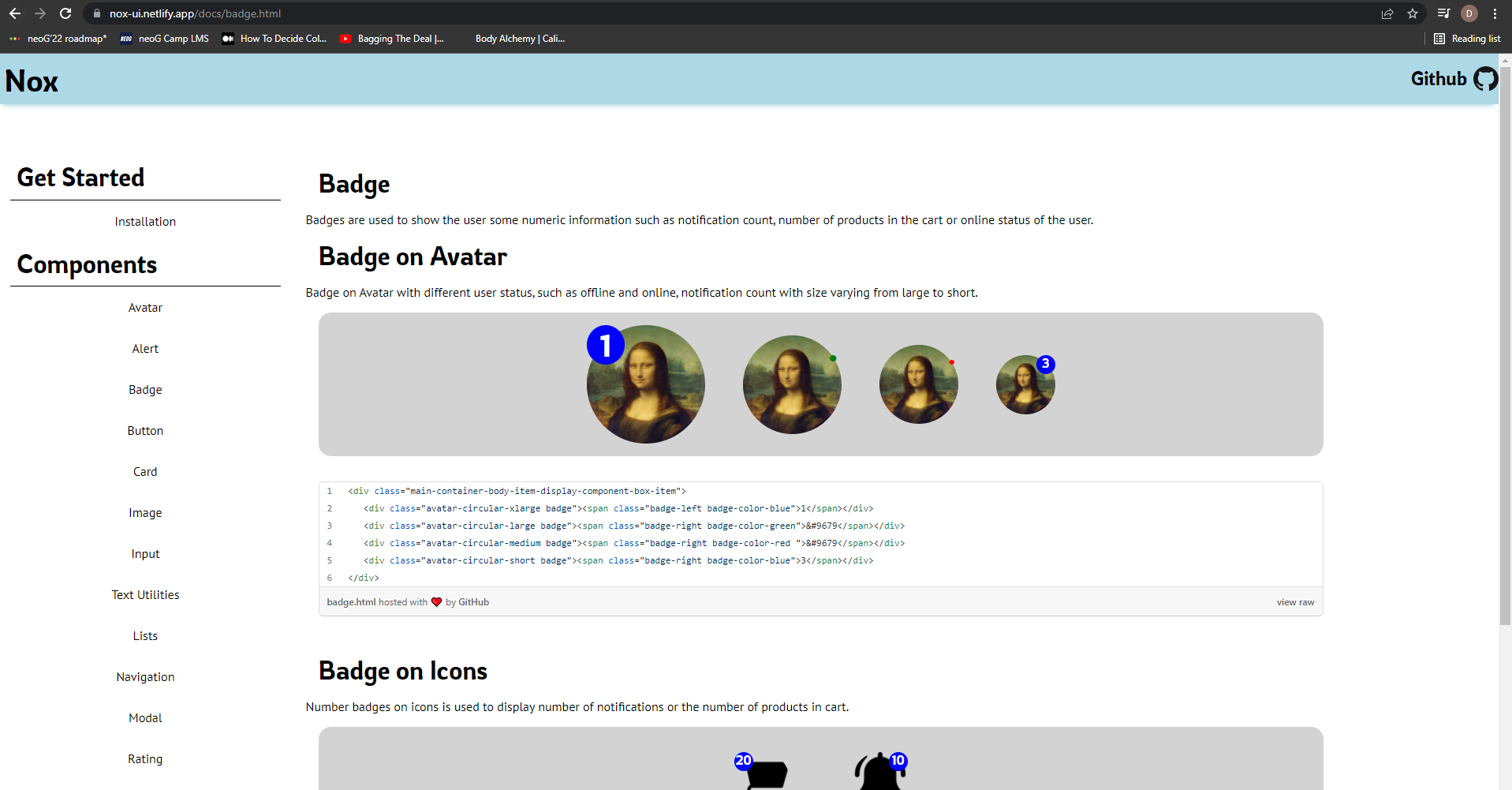Open the Image component page
1512x790 pixels.
[x=145, y=513]
